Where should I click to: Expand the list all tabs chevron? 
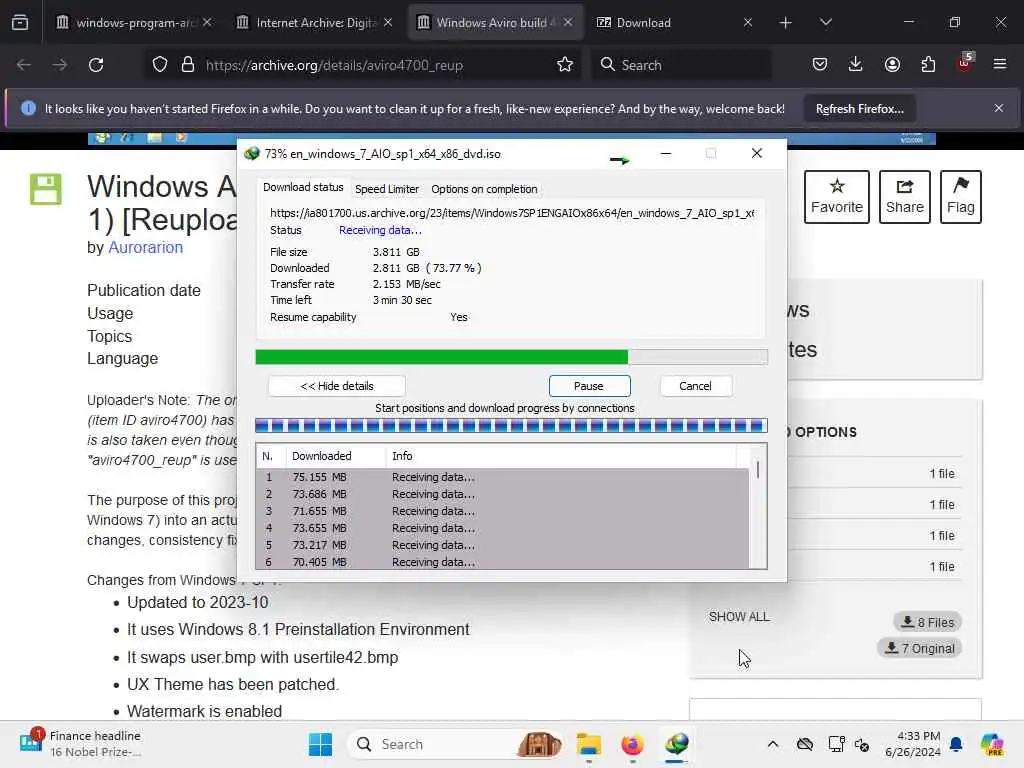point(825,23)
